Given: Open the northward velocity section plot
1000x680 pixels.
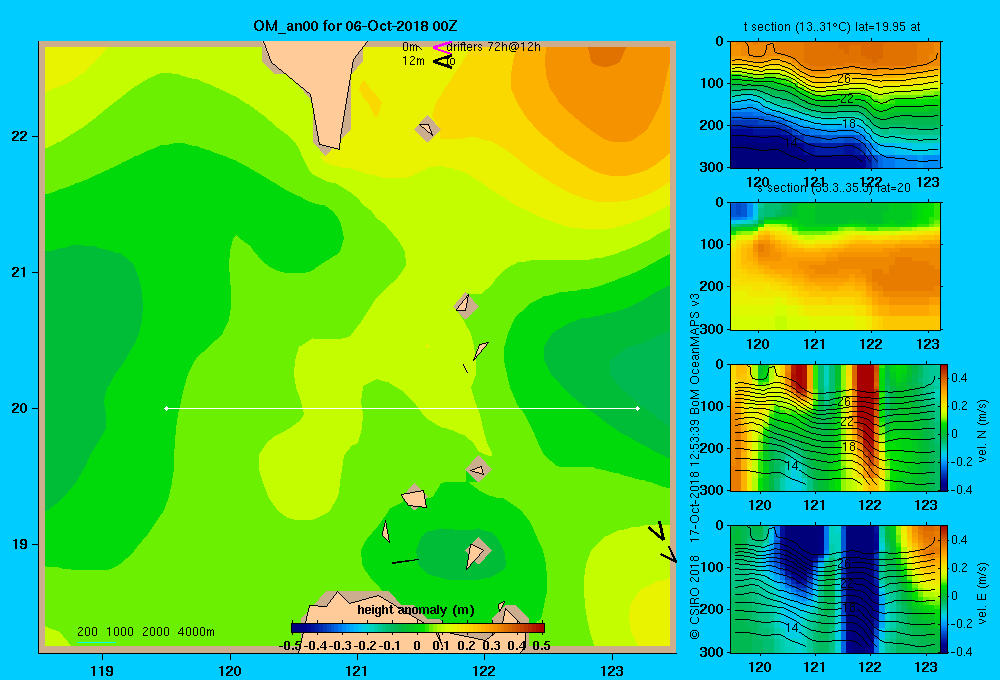Looking at the screenshot, I should (835, 427).
